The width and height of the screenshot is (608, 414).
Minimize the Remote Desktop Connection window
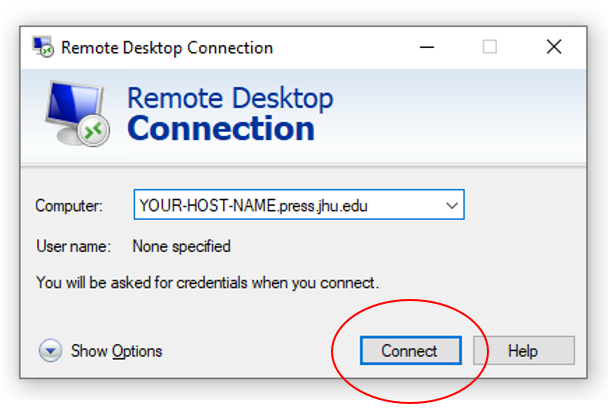(x=427, y=47)
